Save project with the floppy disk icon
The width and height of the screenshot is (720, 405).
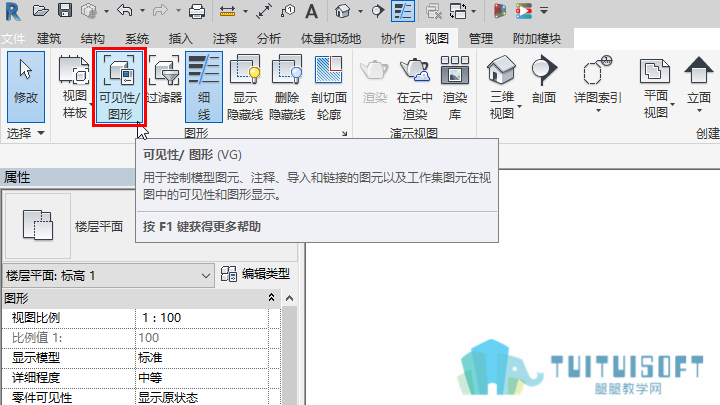[65, 11]
